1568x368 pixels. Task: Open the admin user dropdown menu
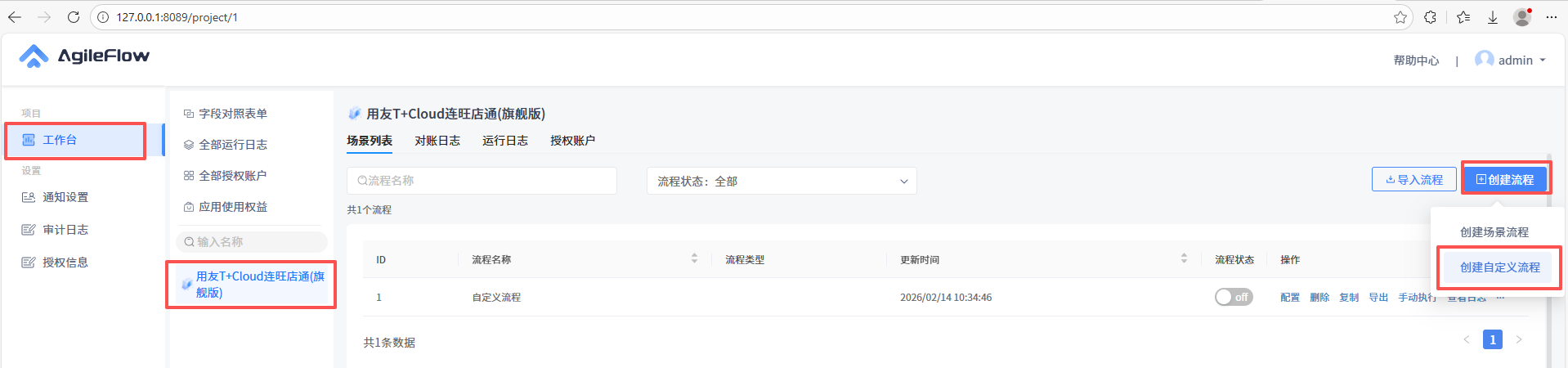(1512, 61)
